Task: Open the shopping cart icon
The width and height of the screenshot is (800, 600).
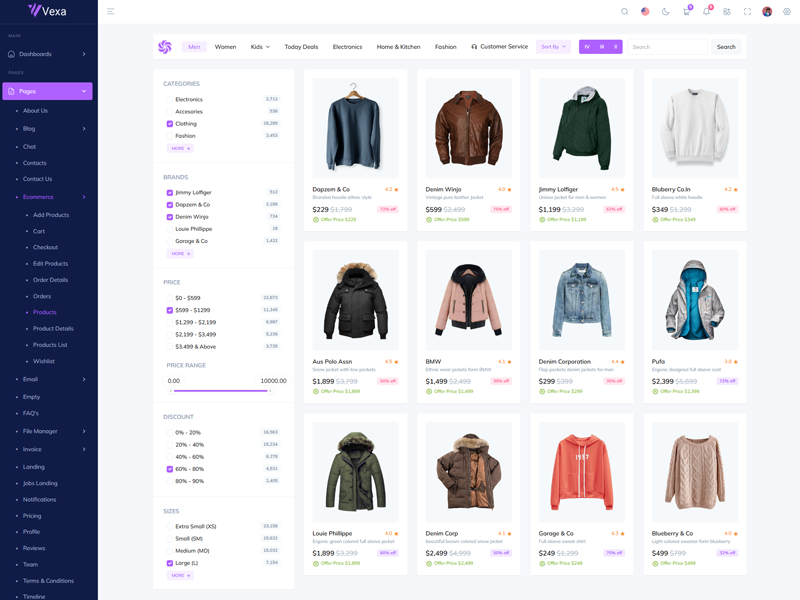Action: pos(686,12)
